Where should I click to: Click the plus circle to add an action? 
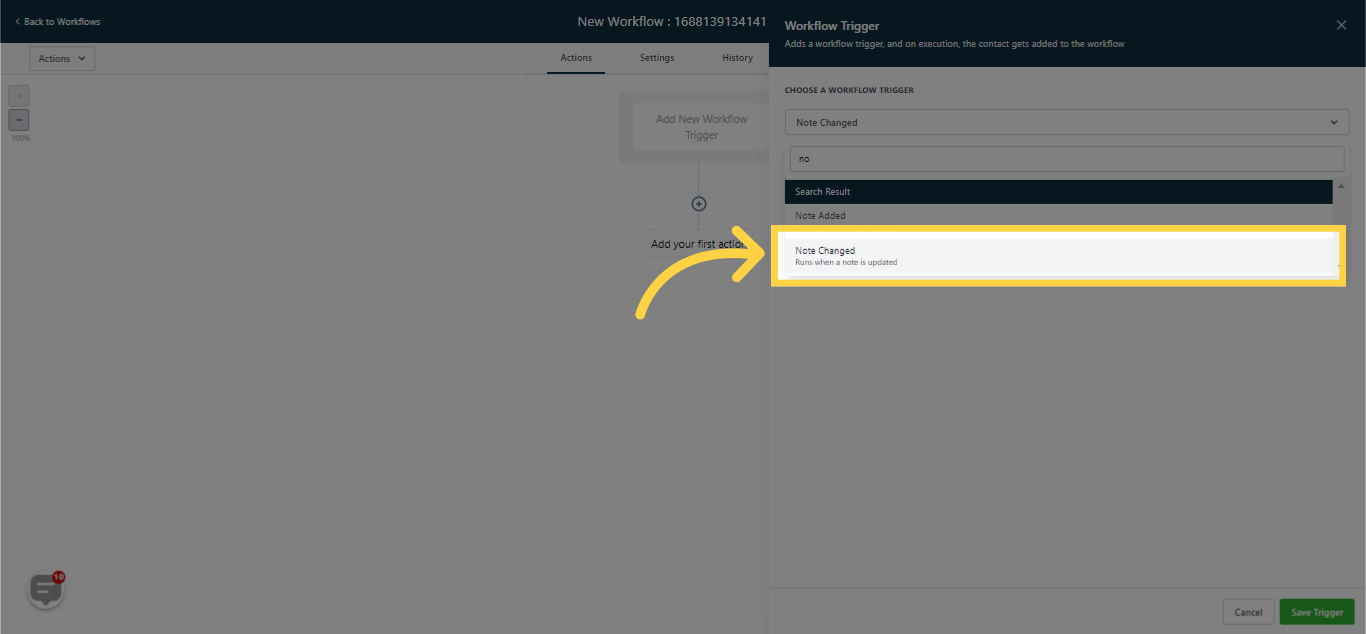click(698, 203)
